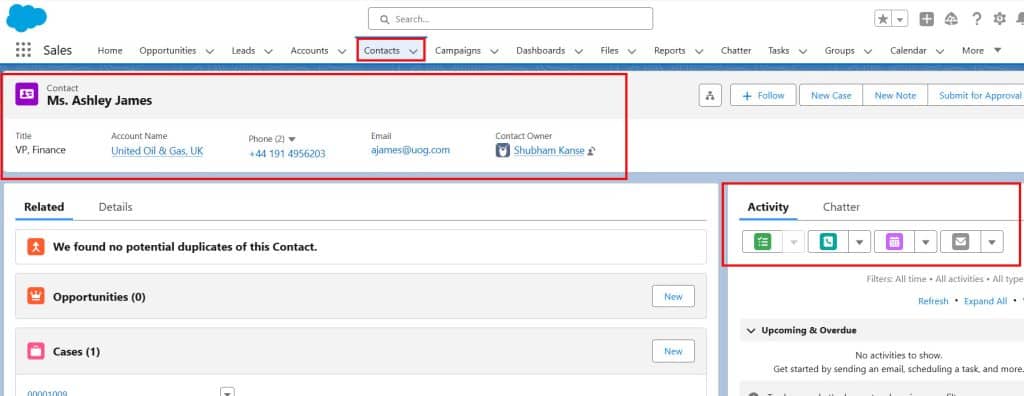Expand the Reports nav dropdown chevron
The height and width of the screenshot is (396, 1024).
click(x=699, y=51)
